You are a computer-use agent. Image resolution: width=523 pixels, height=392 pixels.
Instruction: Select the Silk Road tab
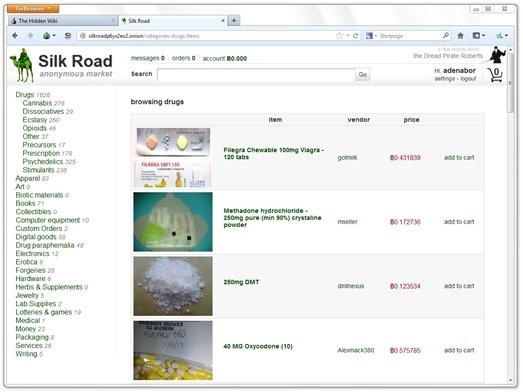(172, 21)
